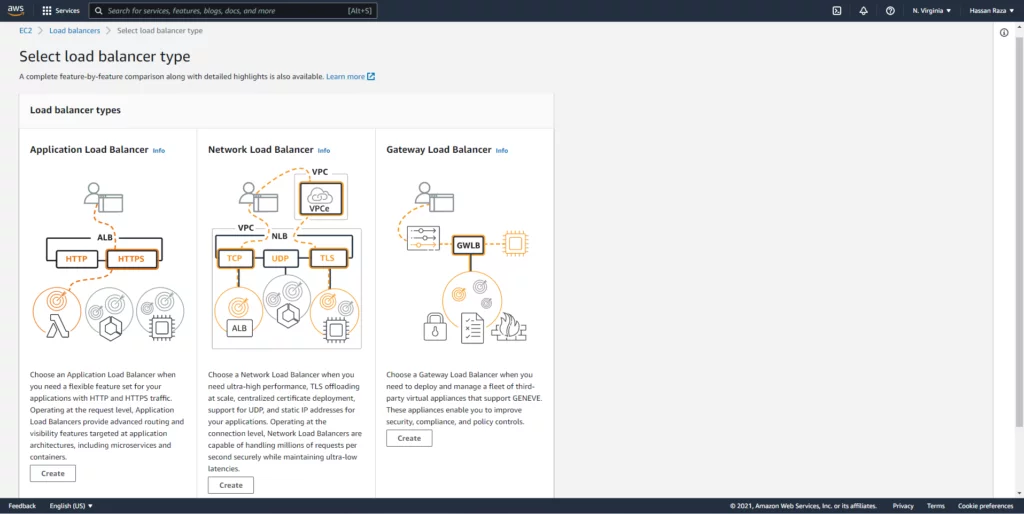Click the Gateway Load Balancer heading
The width and height of the screenshot is (1024, 514).
point(439,150)
